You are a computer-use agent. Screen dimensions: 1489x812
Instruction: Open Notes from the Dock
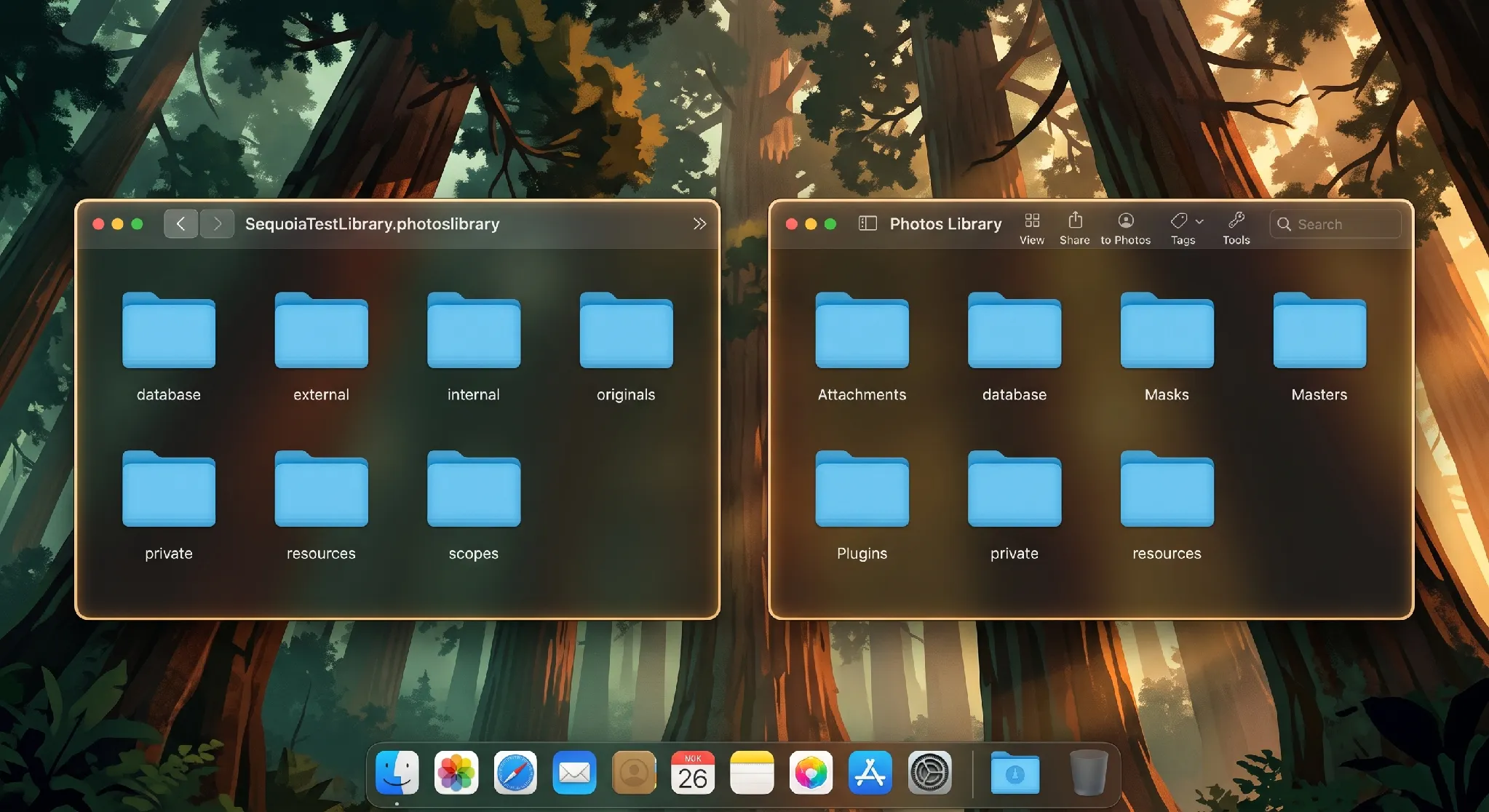click(752, 773)
